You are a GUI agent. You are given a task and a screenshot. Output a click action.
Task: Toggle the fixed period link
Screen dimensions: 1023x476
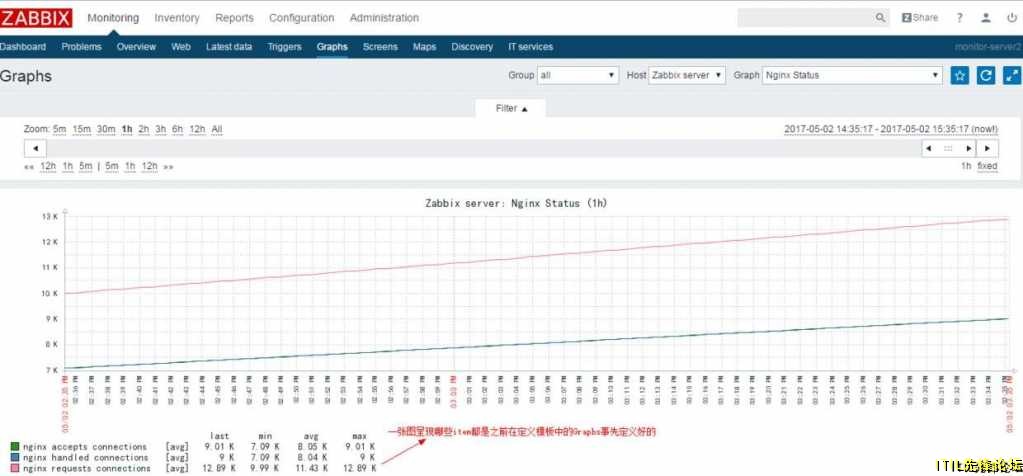(x=987, y=166)
